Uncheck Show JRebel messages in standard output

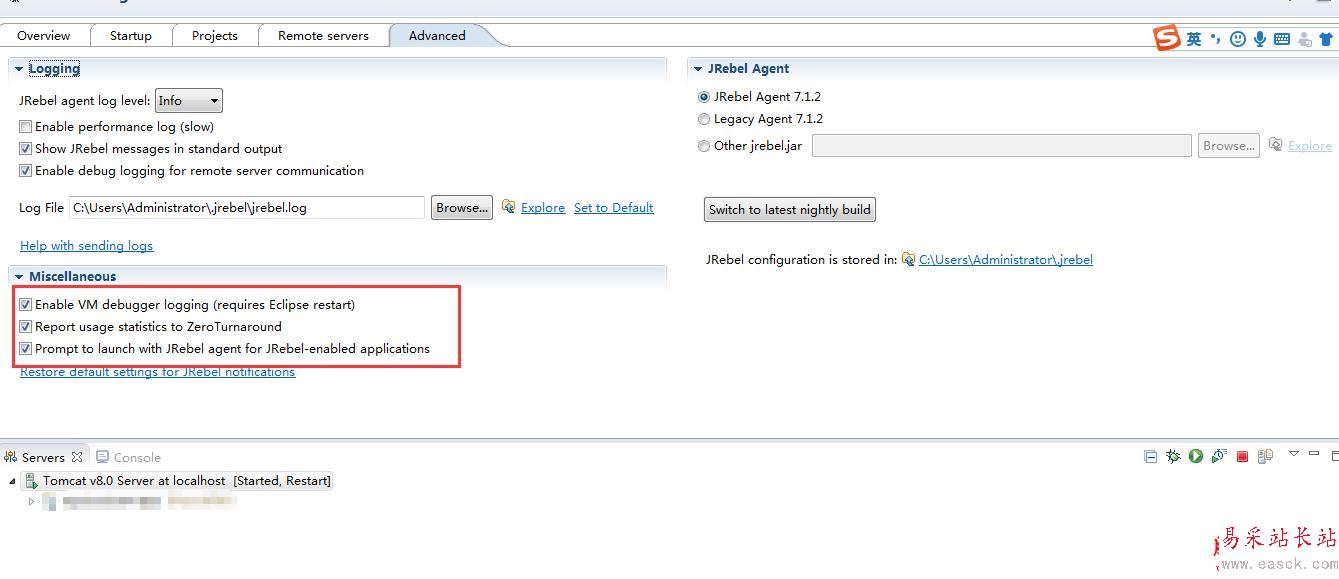coord(26,149)
